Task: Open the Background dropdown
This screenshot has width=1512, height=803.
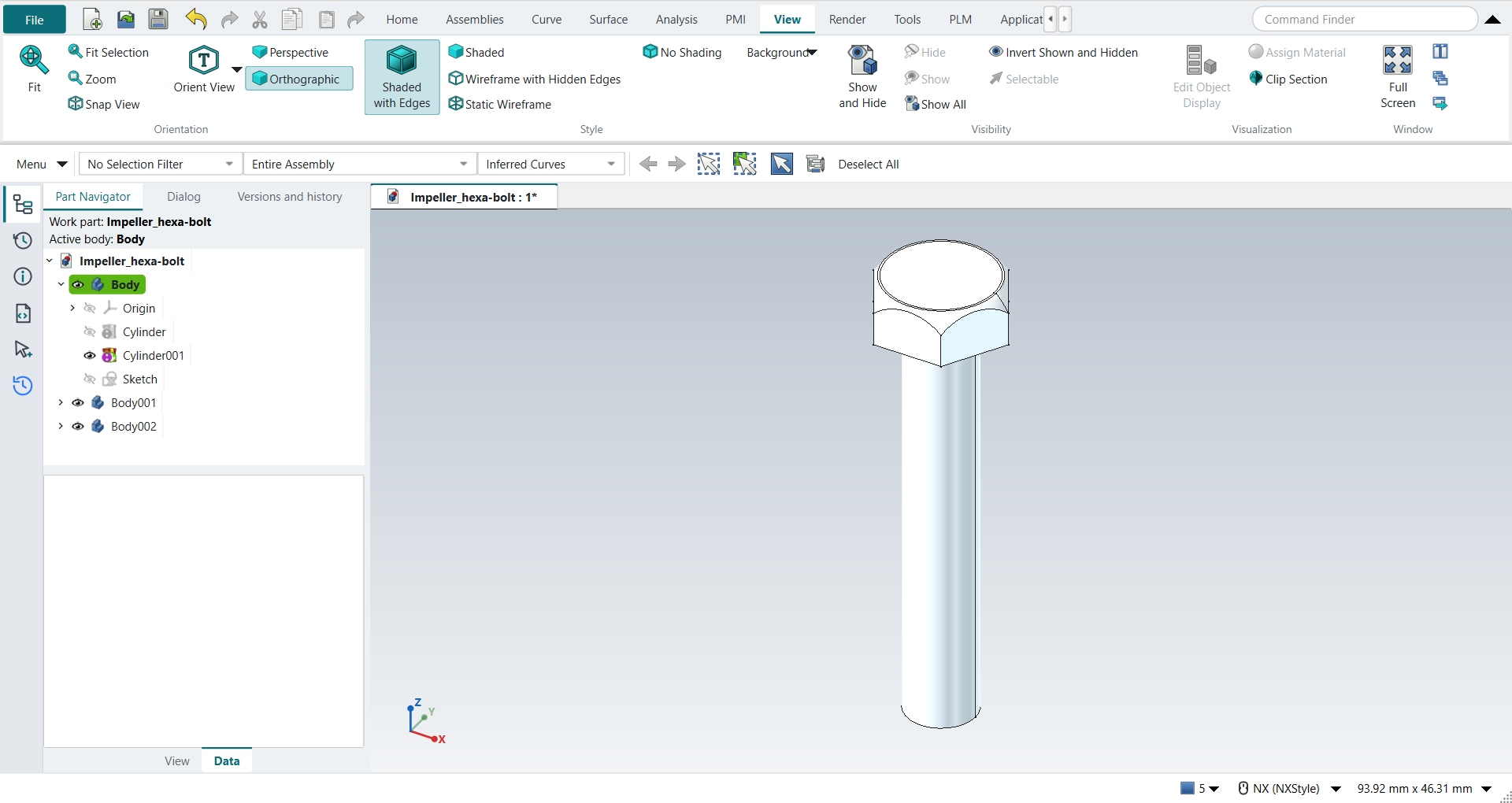Action: [782, 52]
